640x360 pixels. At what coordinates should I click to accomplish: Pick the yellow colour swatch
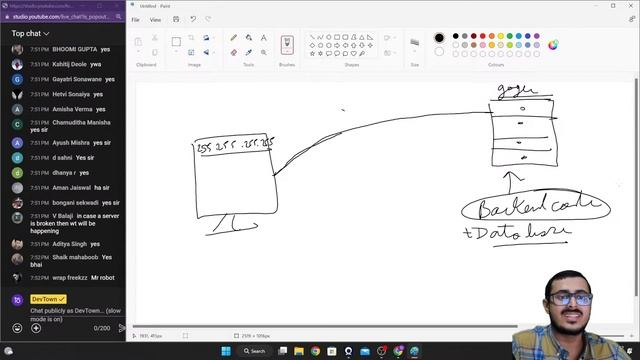pyautogui.click(x=500, y=36)
